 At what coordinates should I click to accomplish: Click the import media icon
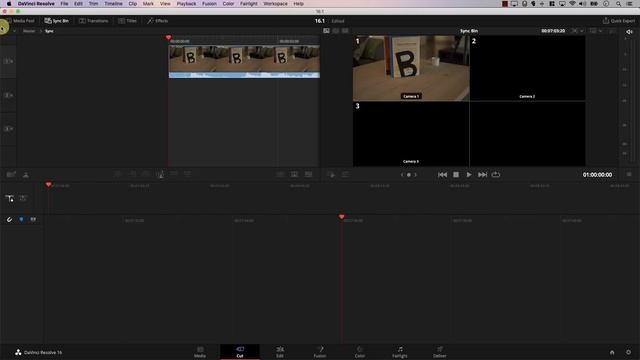(x=11, y=175)
